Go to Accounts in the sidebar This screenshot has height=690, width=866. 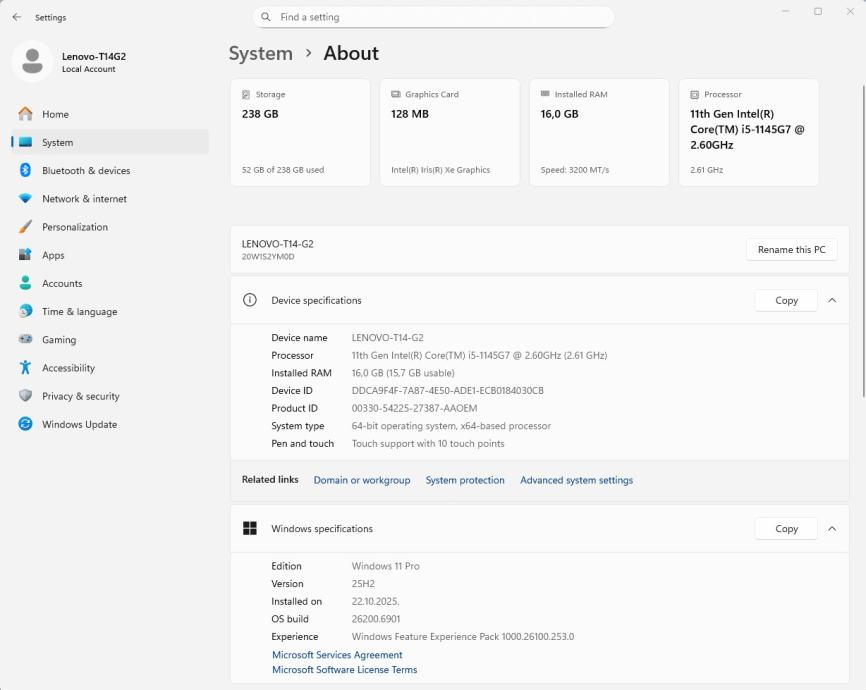click(62, 283)
